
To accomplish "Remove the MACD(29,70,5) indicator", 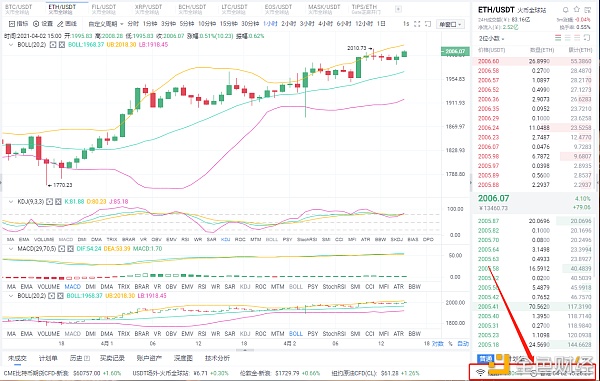I will tap(70, 249).
